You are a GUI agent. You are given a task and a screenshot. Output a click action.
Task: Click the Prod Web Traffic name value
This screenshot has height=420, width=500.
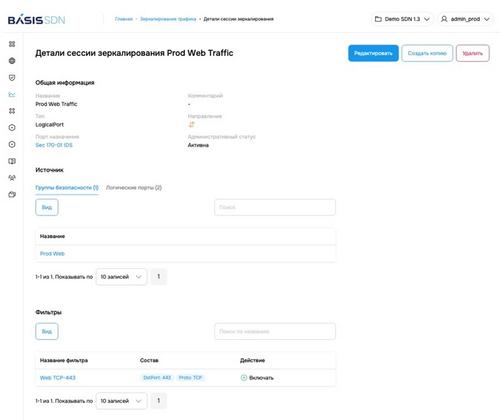pyautogui.click(x=56, y=104)
